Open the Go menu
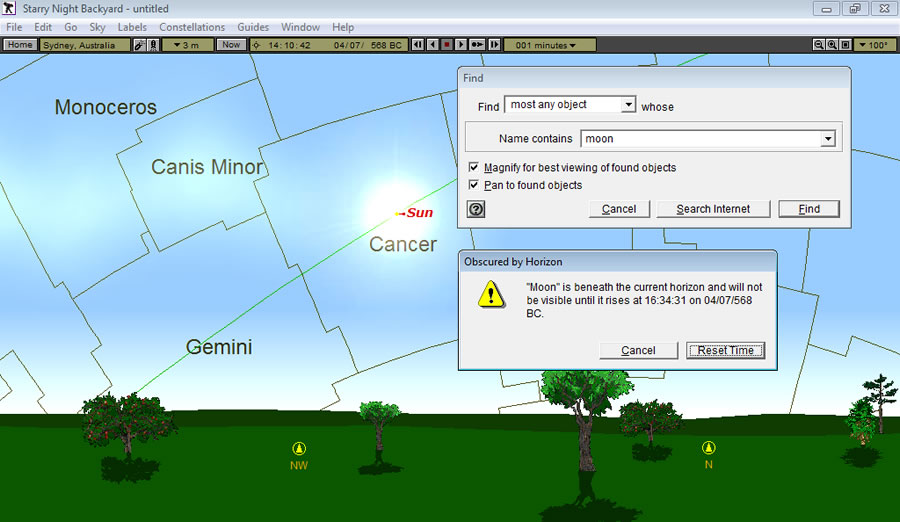The image size is (900, 522). [71, 27]
